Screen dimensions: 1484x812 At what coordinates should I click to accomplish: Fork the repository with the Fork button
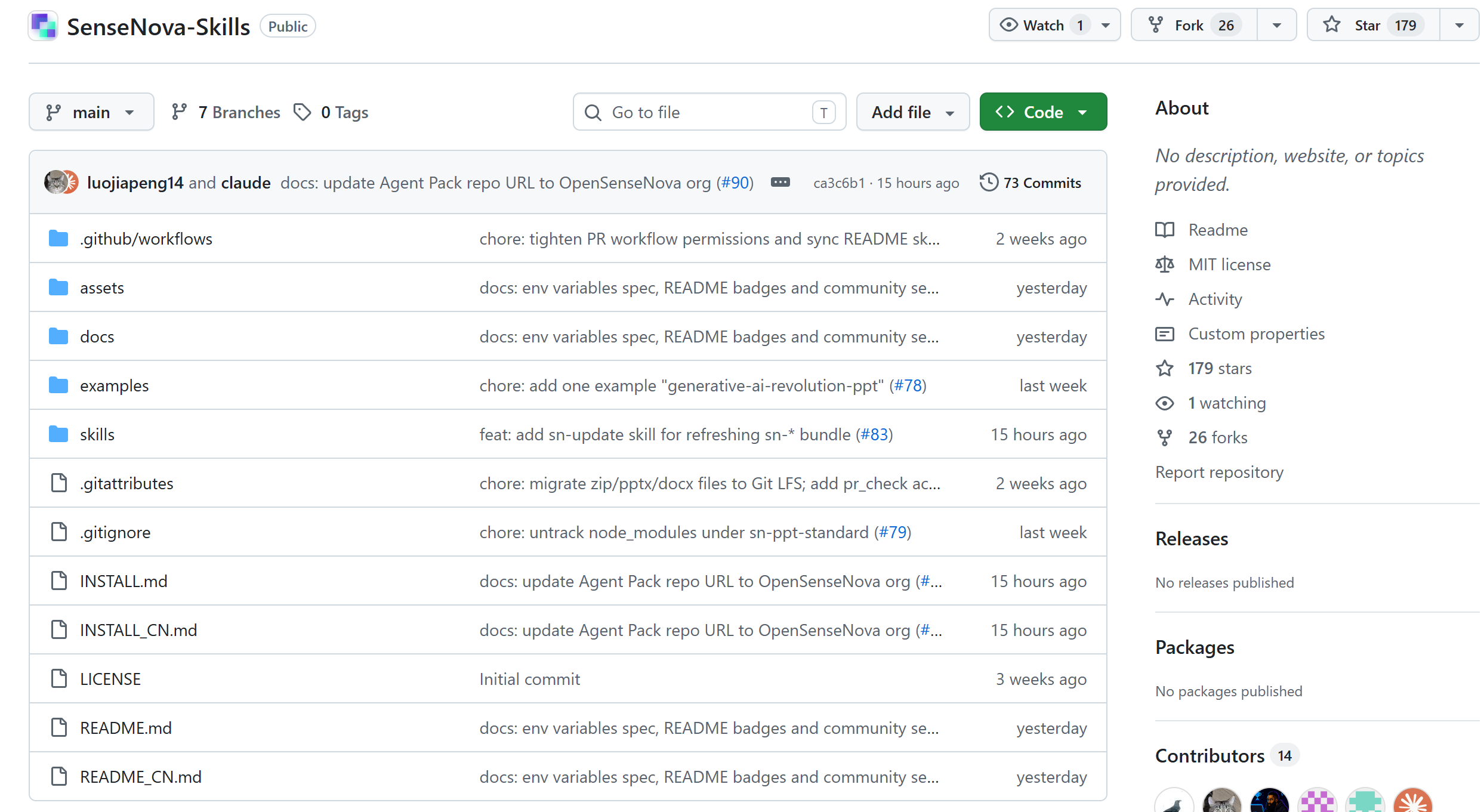[x=1195, y=25]
